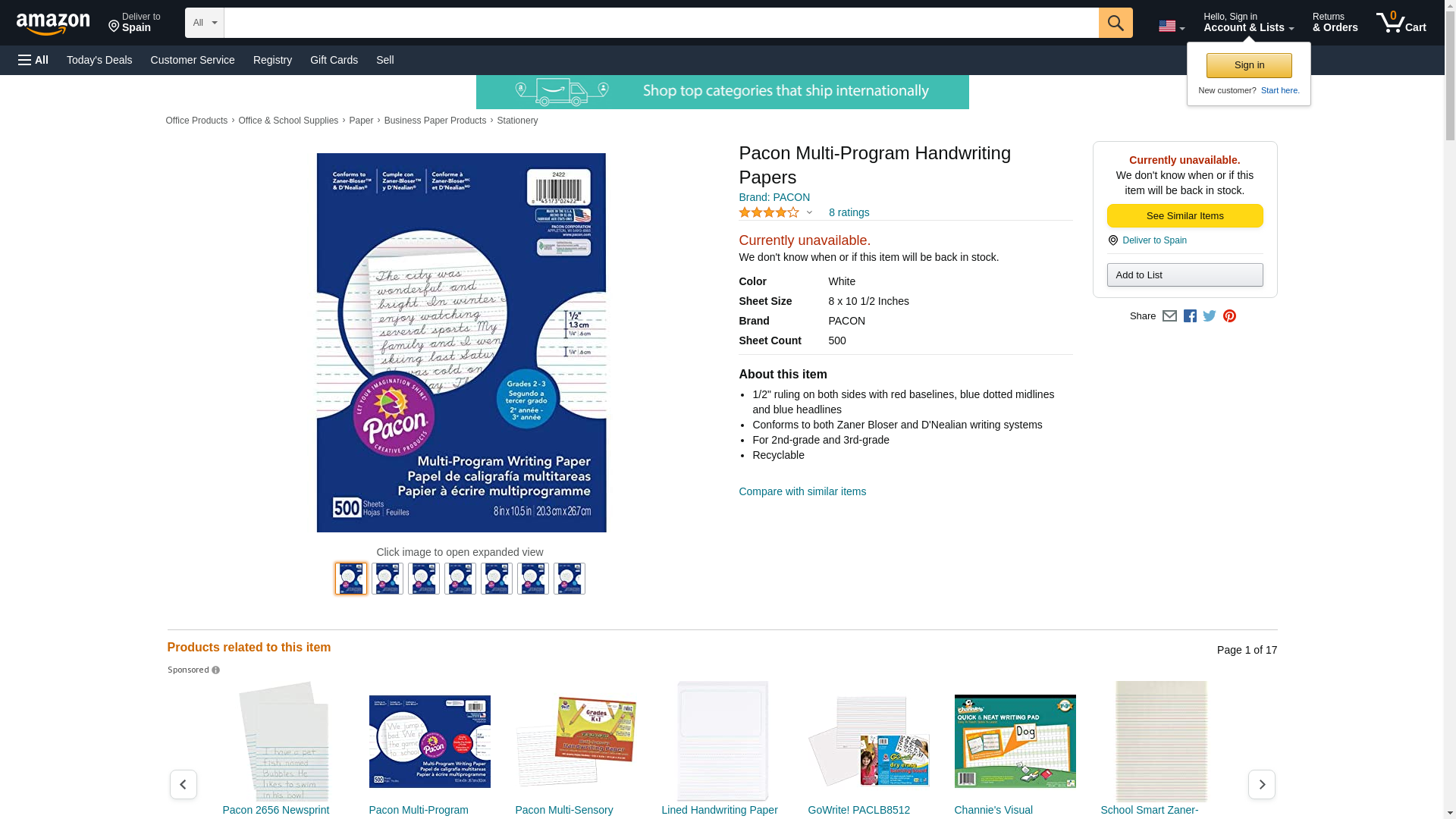Open Compare with similar items link
The width and height of the screenshot is (1456, 819).
(x=802, y=491)
